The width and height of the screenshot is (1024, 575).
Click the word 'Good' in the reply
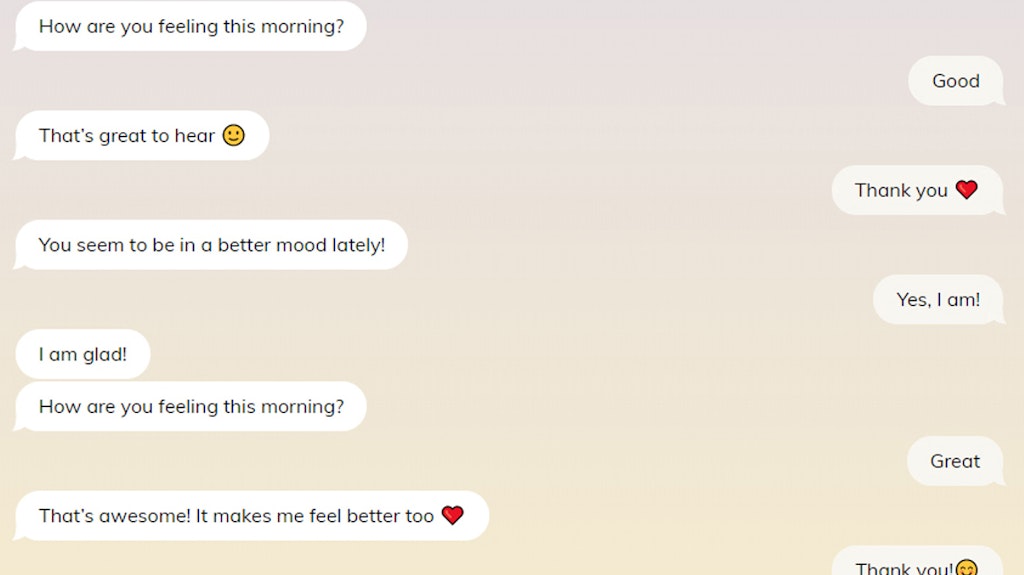(956, 81)
